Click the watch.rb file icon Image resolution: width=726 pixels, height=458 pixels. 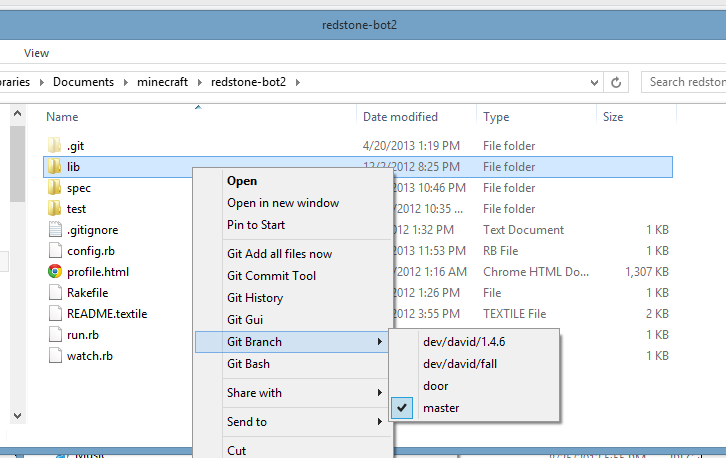coord(55,356)
